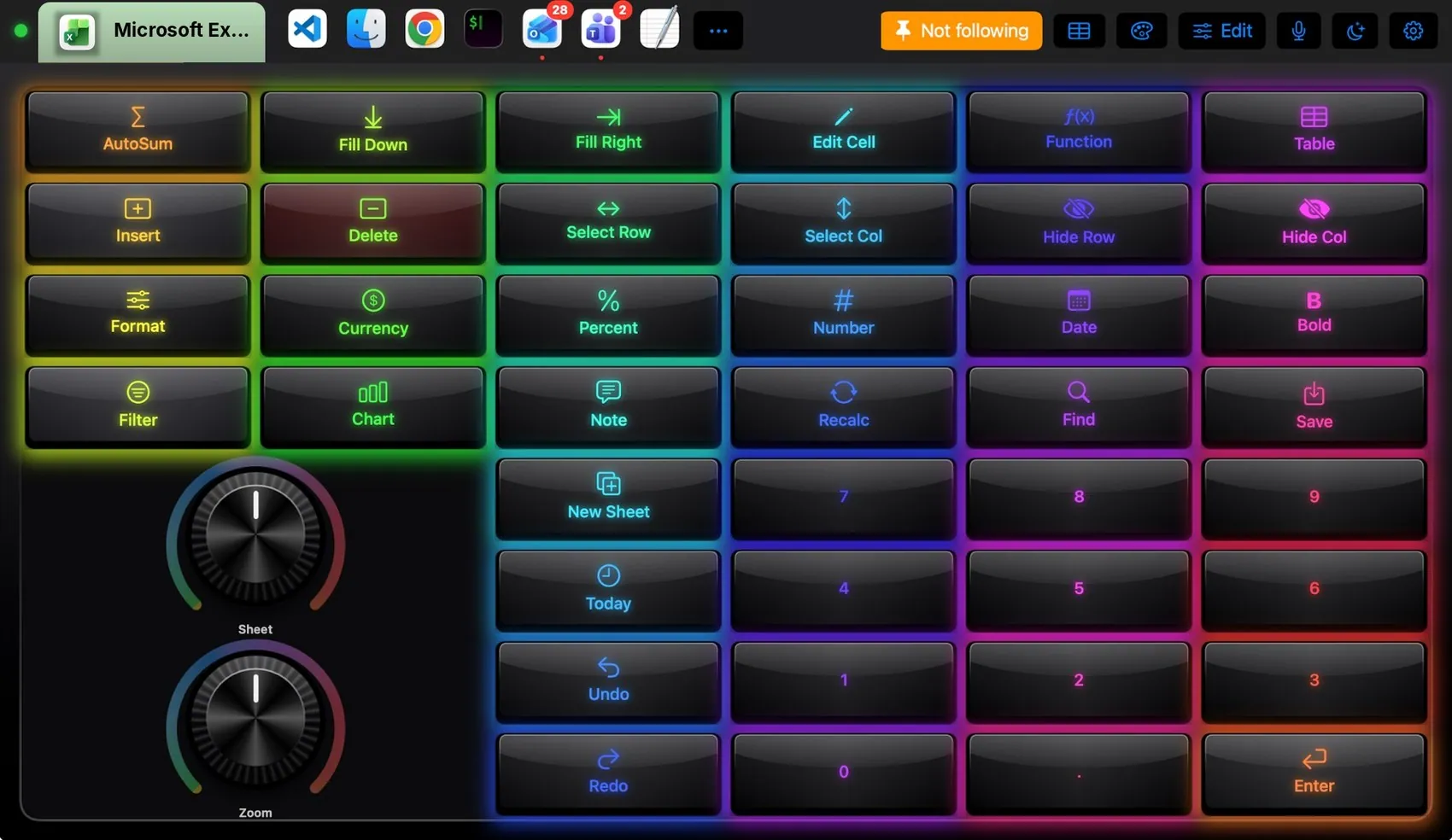Screen dimensions: 1452x840
Task: Click the Recalc key
Action: [844, 406]
